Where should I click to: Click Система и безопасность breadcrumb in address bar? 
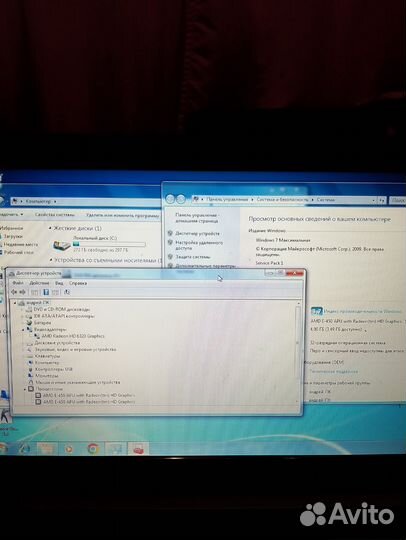tap(282, 200)
